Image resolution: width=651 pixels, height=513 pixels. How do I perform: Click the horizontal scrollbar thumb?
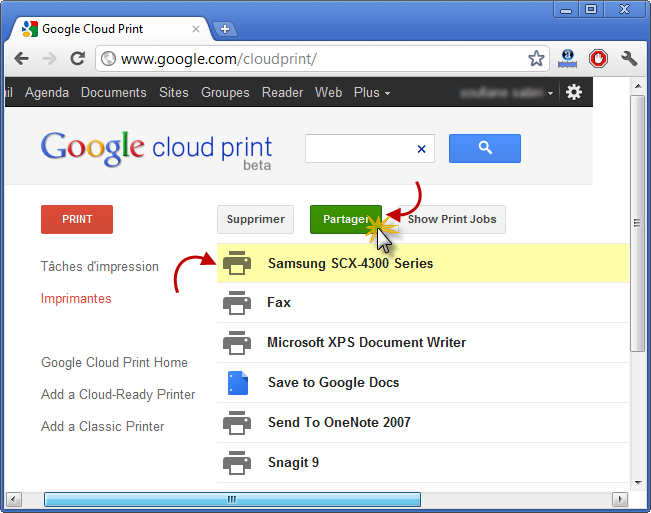(x=232, y=499)
